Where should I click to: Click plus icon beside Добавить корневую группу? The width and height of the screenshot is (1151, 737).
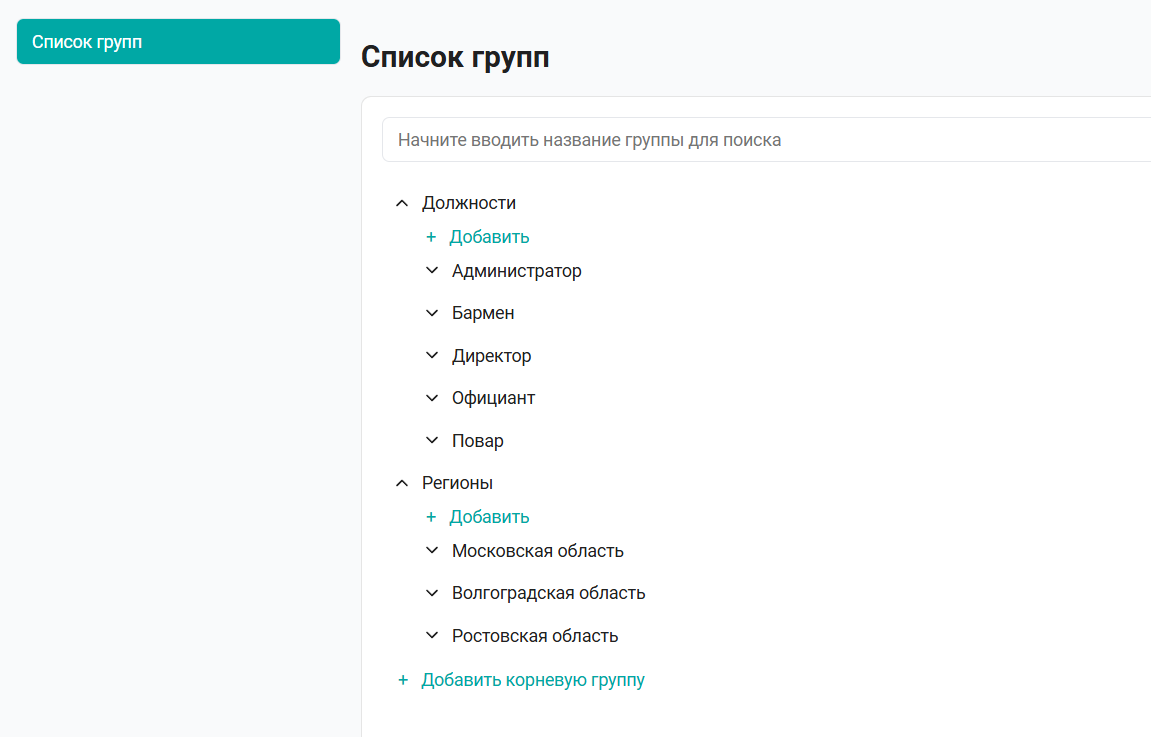click(403, 680)
